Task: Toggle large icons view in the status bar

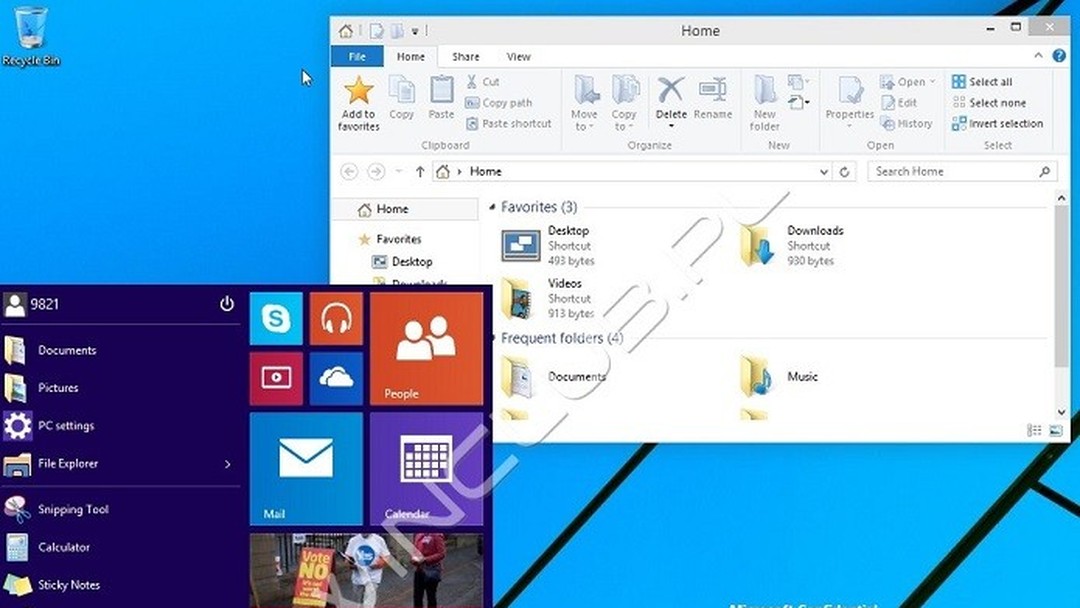Action: click(x=1055, y=429)
